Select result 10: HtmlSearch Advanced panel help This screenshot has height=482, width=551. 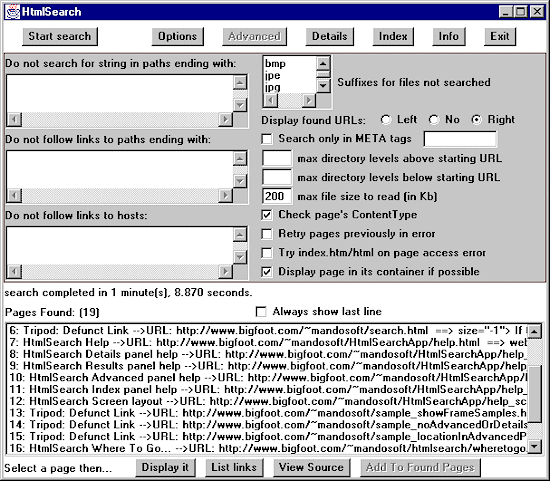pyautogui.click(x=267, y=378)
